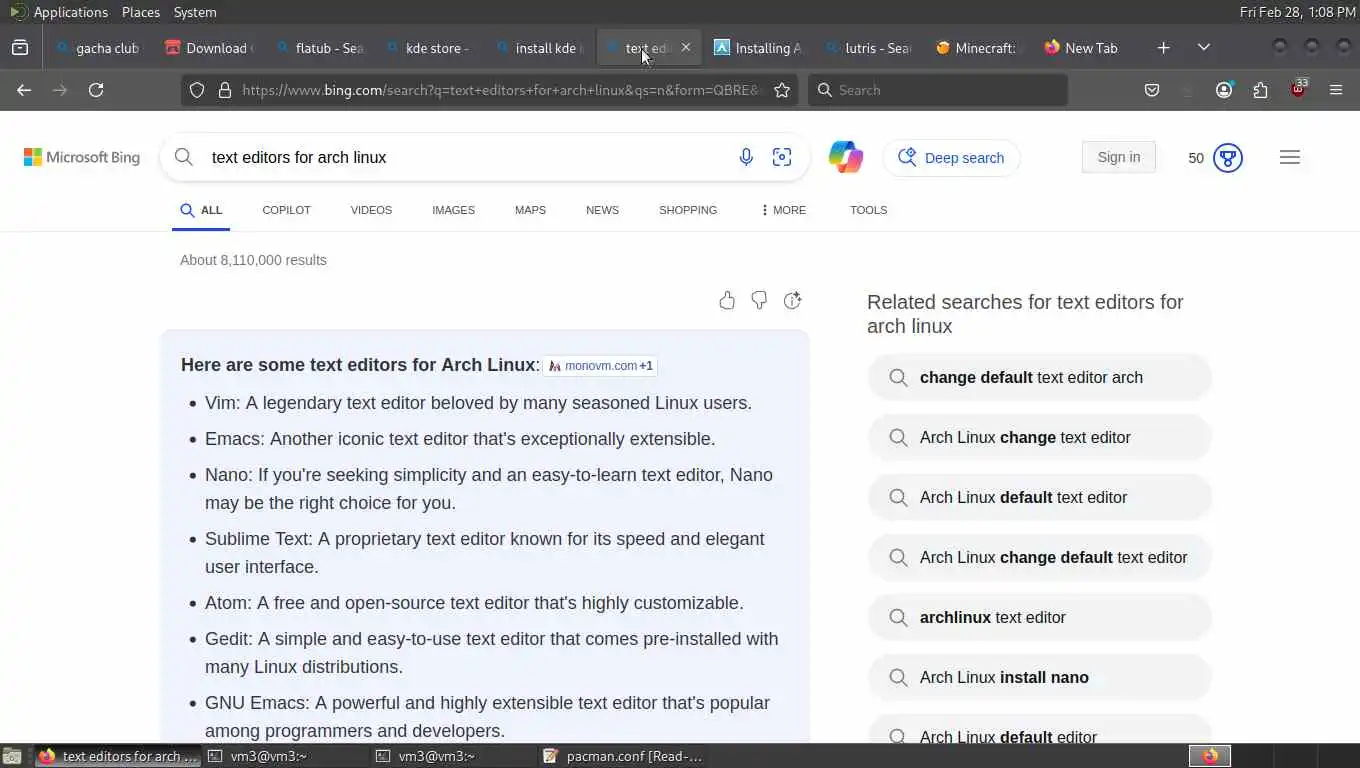Click the Firefox icon in the panel tray
The image size is (1360, 768).
click(1210, 756)
